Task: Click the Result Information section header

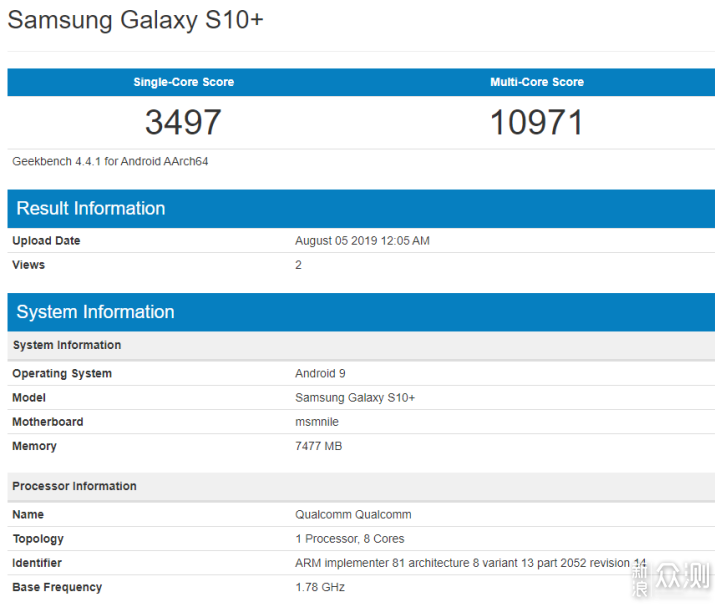Action: (x=91, y=208)
